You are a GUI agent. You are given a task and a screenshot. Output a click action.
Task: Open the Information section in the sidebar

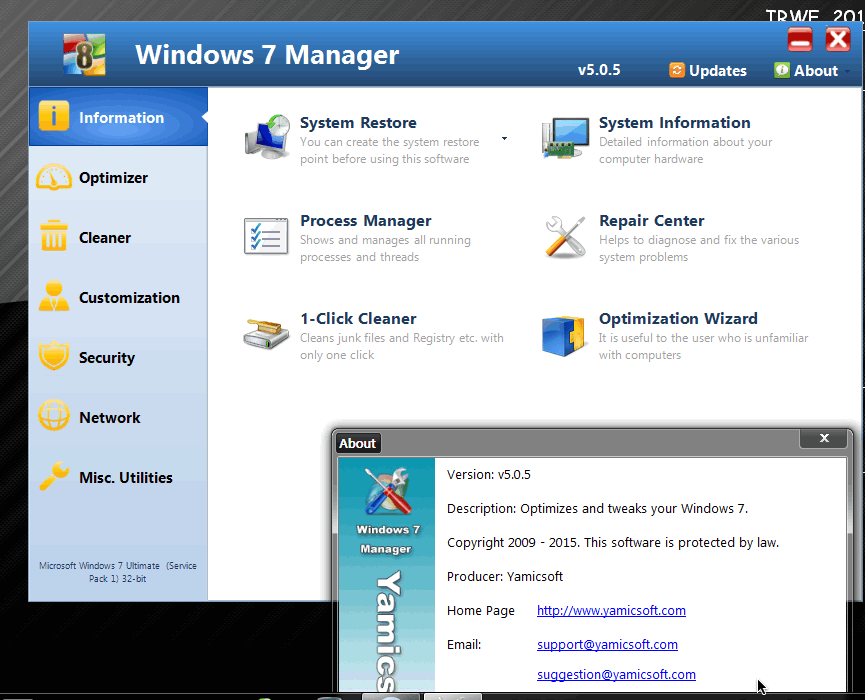118,116
